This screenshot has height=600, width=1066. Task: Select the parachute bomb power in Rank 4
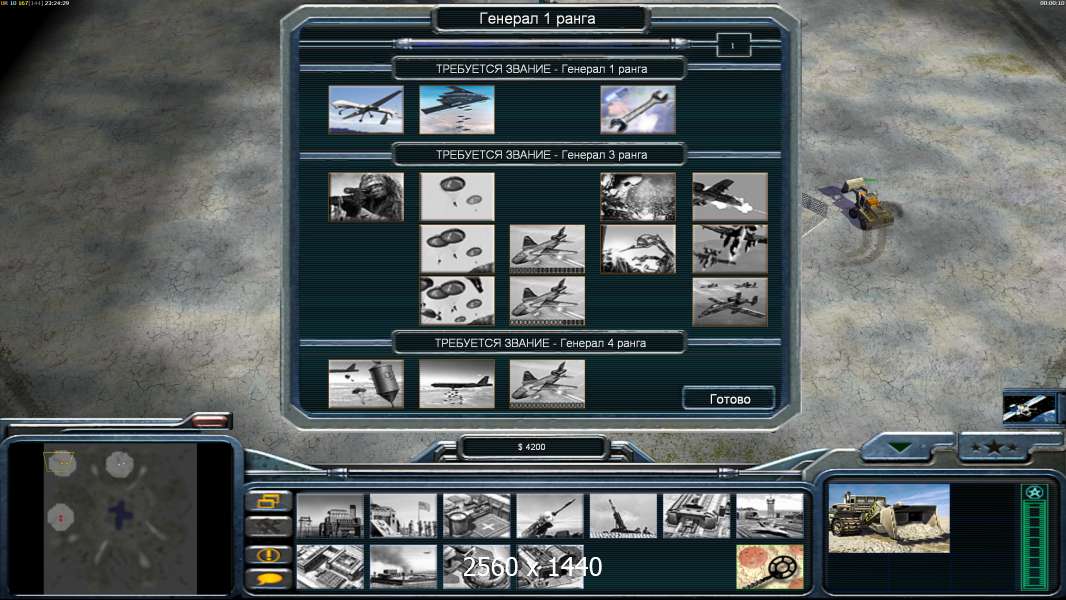click(366, 384)
